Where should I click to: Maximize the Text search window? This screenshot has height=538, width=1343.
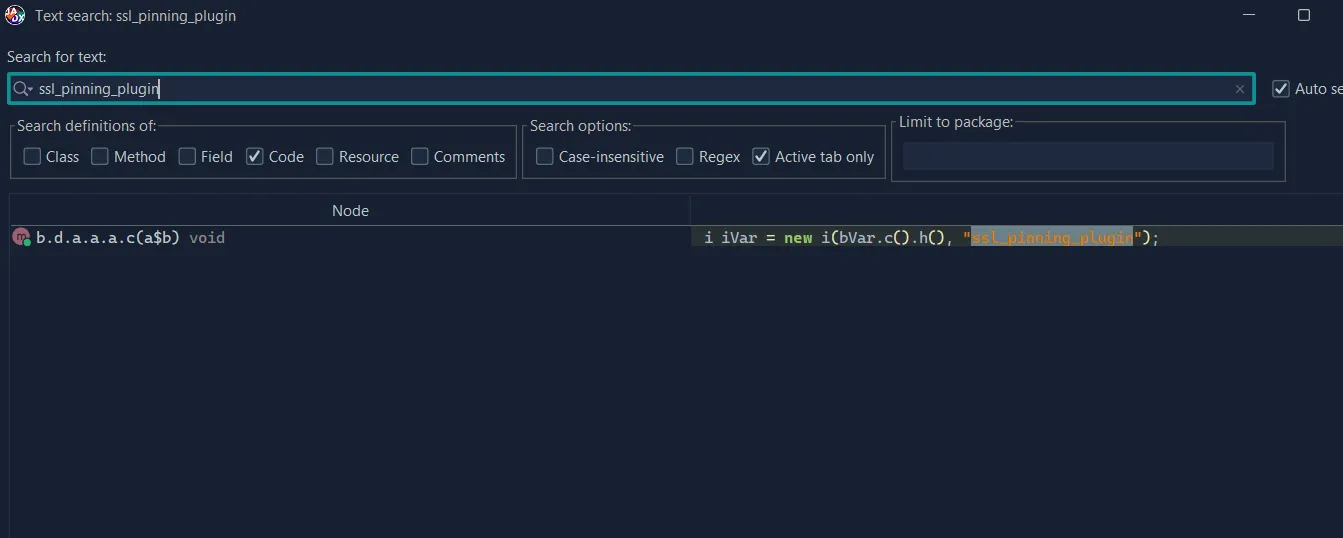pyautogui.click(x=1304, y=16)
